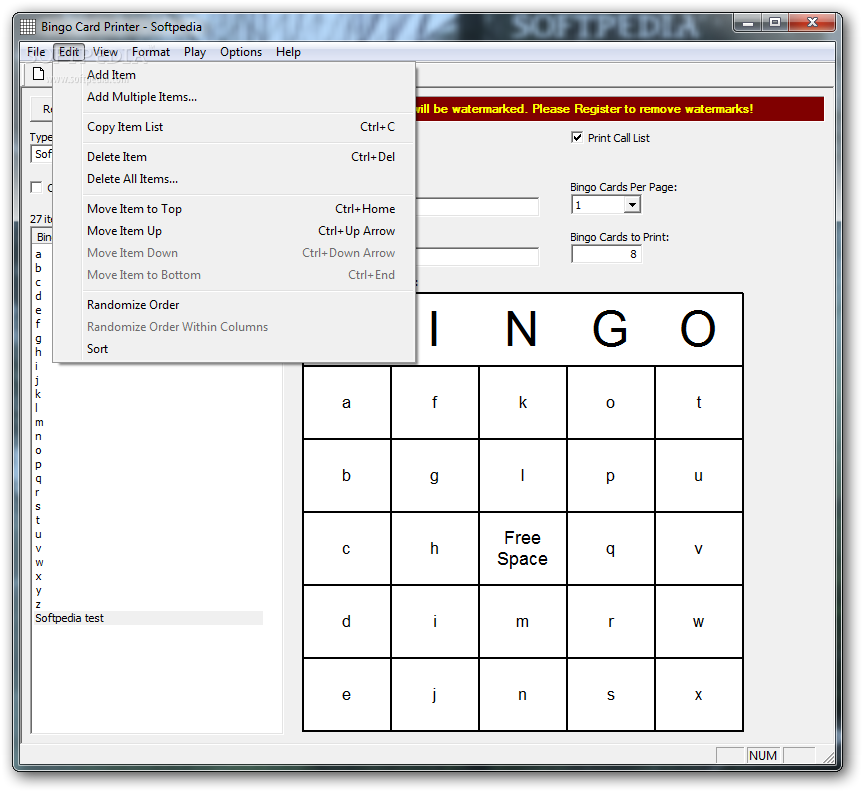
Task: Click the NUM status bar indicator
Action: 763,755
